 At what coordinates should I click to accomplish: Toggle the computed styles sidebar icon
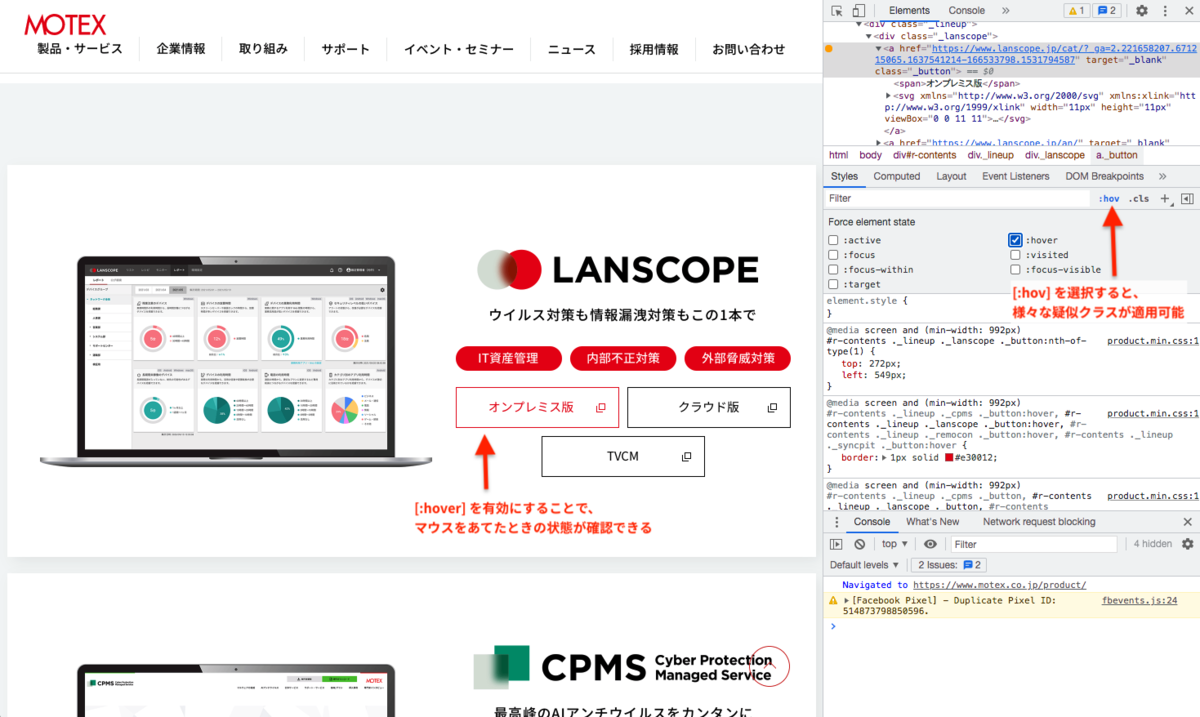pos(1187,199)
